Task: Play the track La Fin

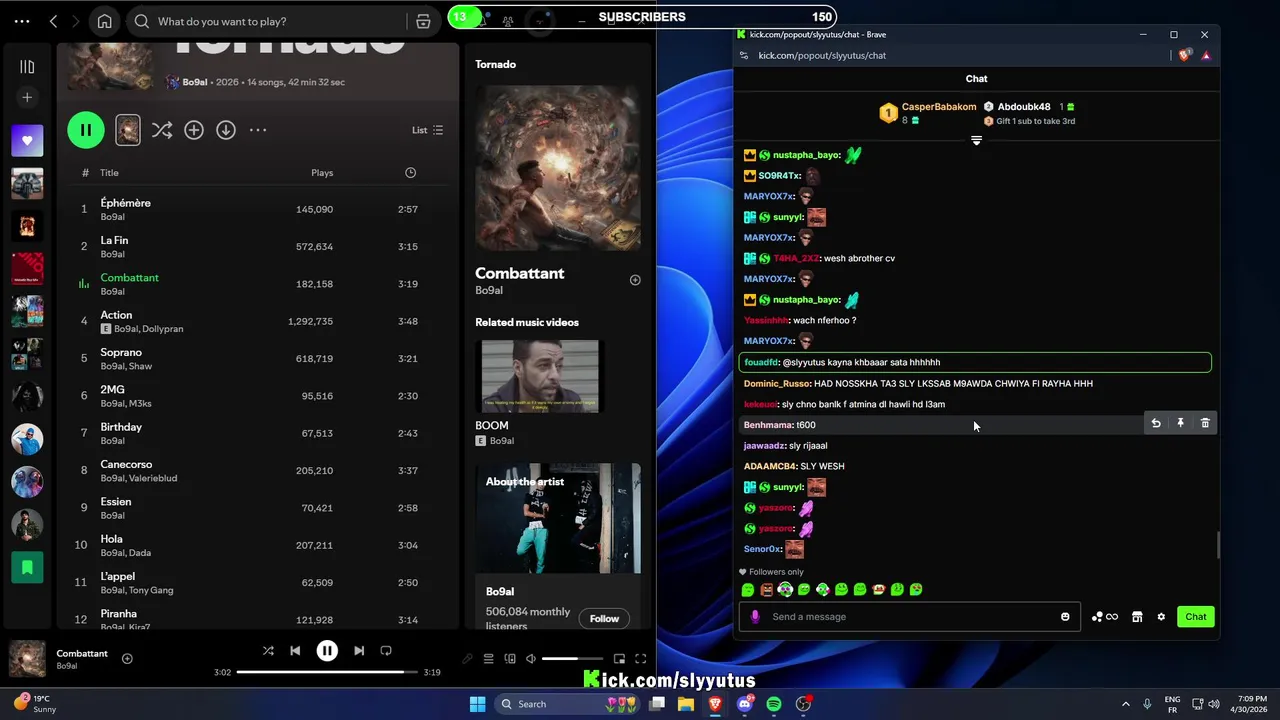Action: (114, 240)
